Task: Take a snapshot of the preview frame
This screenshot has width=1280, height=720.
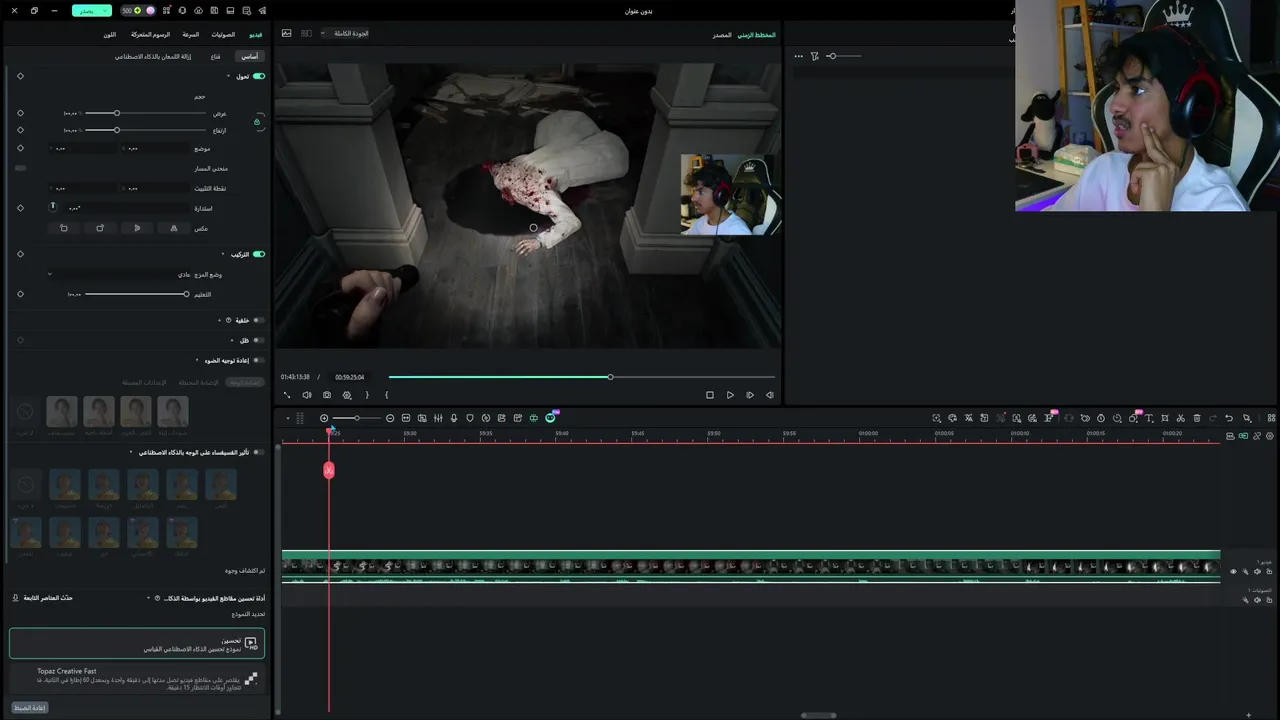Action: pyautogui.click(x=327, y=395)
